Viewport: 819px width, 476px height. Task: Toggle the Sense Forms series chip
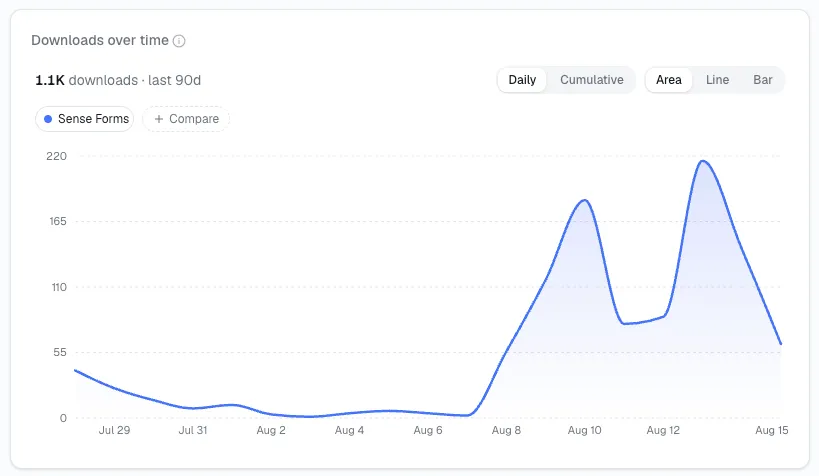(x=85, y=119)
